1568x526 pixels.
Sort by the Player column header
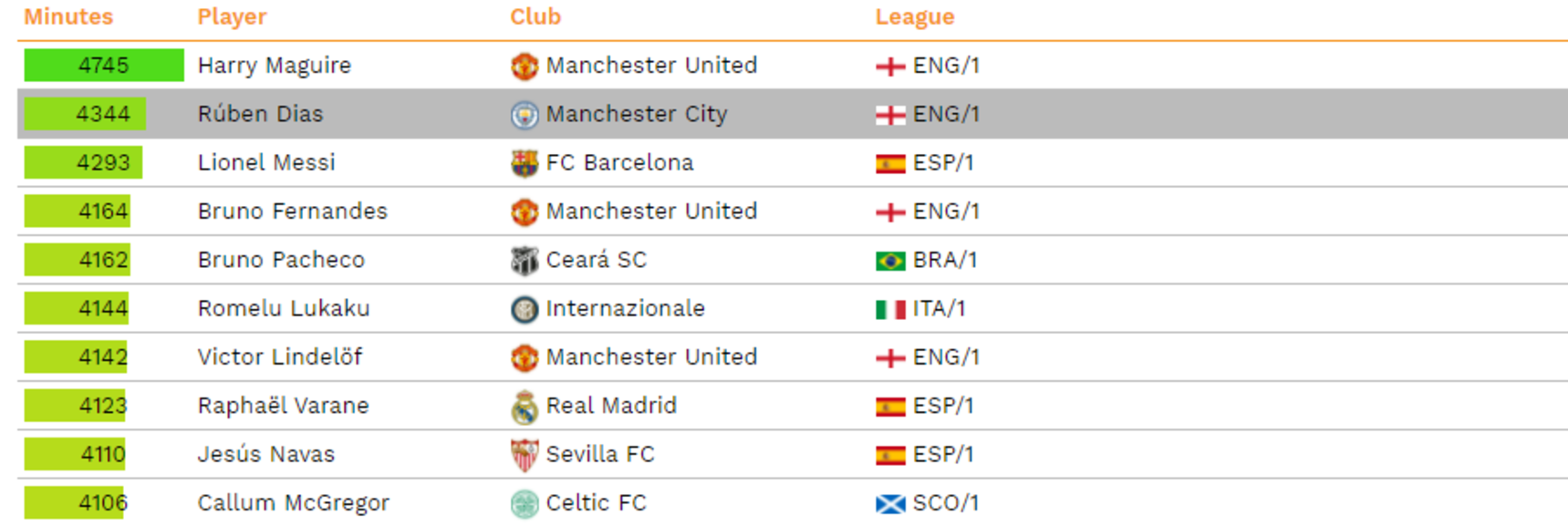[232, 16]
